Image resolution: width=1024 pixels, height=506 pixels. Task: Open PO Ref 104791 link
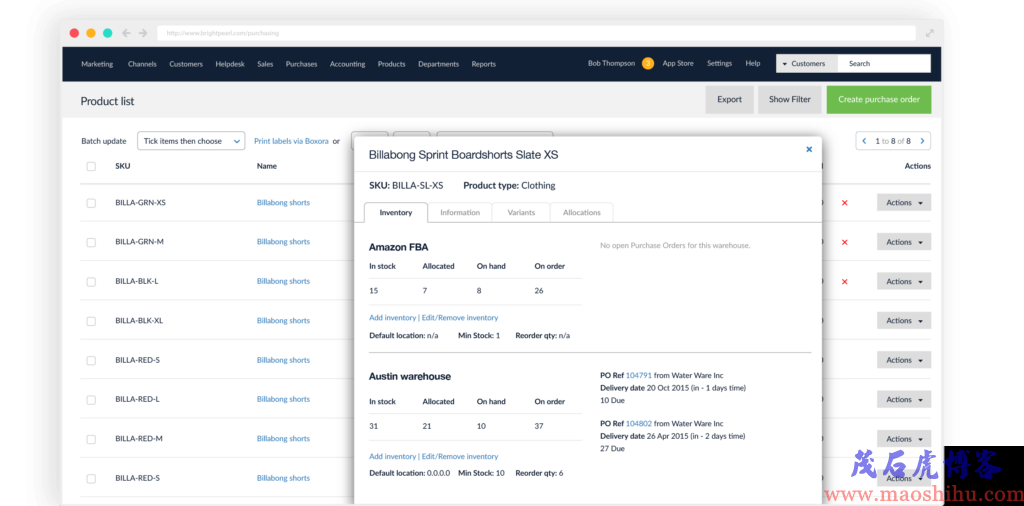coord(639,375)
